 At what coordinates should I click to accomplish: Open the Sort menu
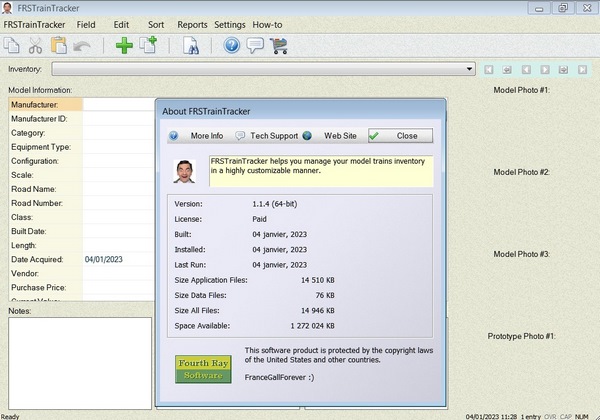pyautogui.click(x=156, y=25)
